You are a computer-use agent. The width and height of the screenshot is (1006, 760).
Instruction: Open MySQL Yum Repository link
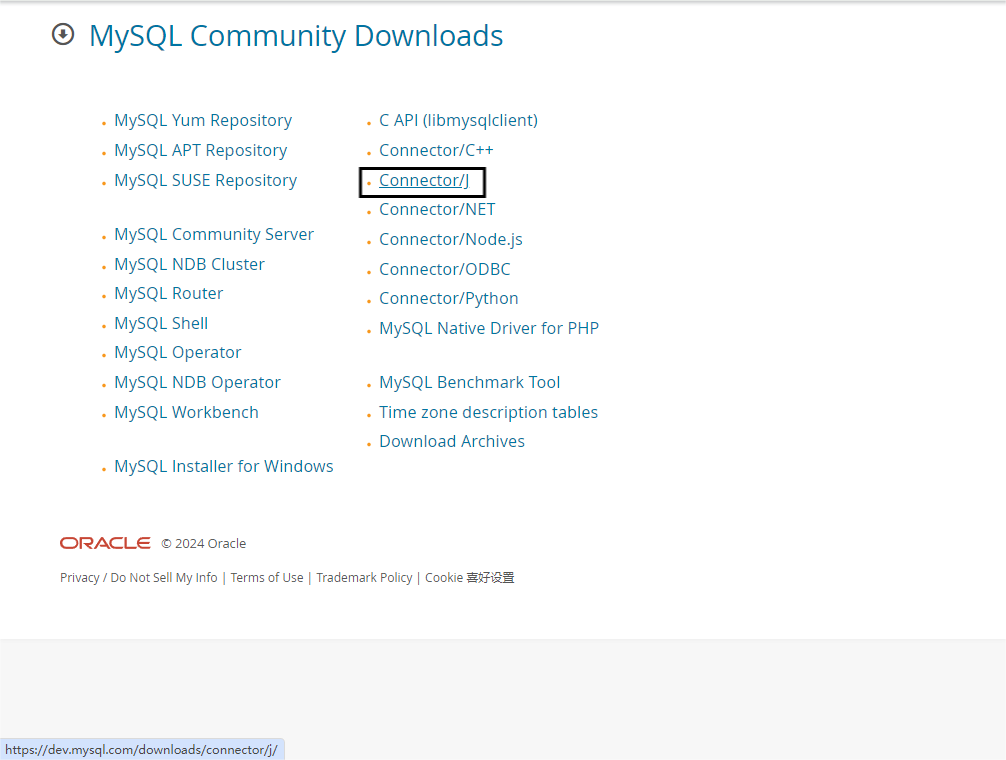coord(203,121)
